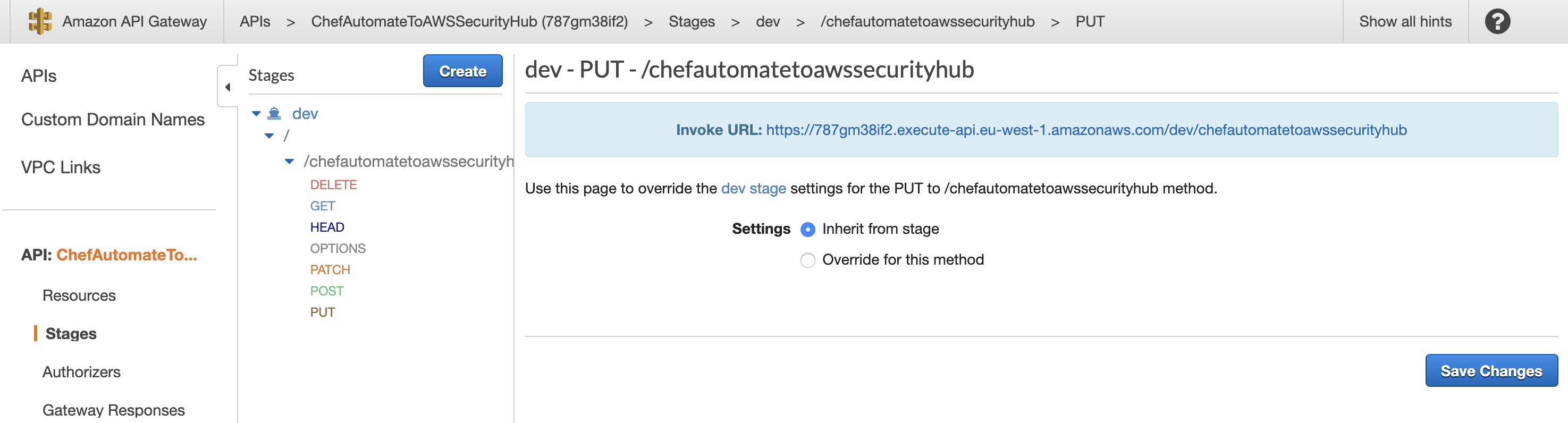Open Authorizers section
The width and height of the screenshot is (1568, 423).
pos(81,372)
